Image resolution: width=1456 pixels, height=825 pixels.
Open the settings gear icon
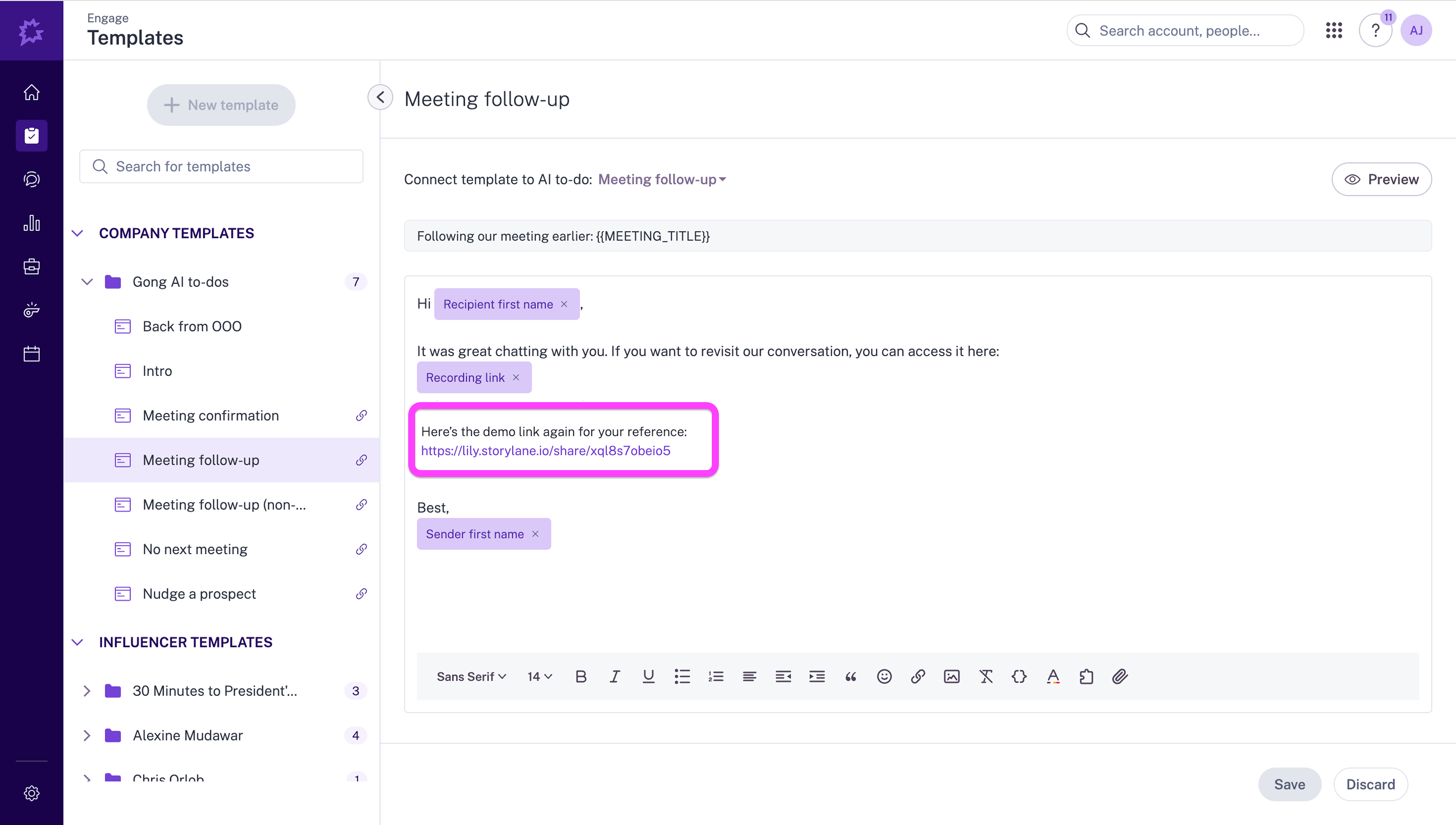point(32,793)
